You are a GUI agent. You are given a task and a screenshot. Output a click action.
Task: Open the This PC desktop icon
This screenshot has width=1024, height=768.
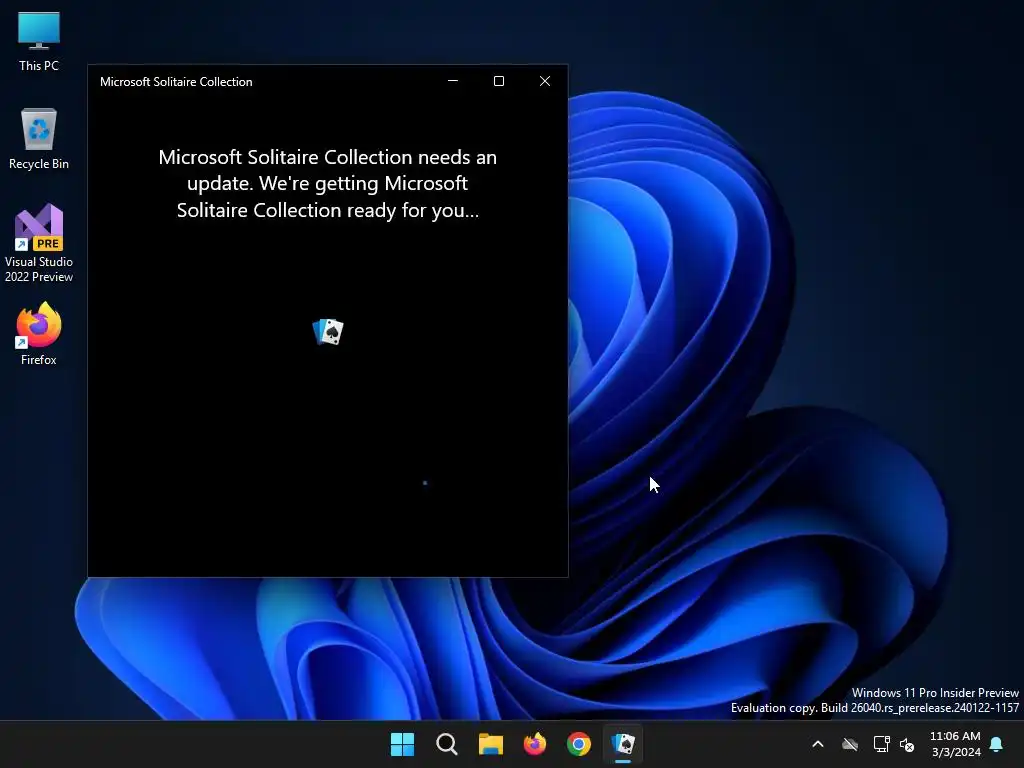[39, 41]
